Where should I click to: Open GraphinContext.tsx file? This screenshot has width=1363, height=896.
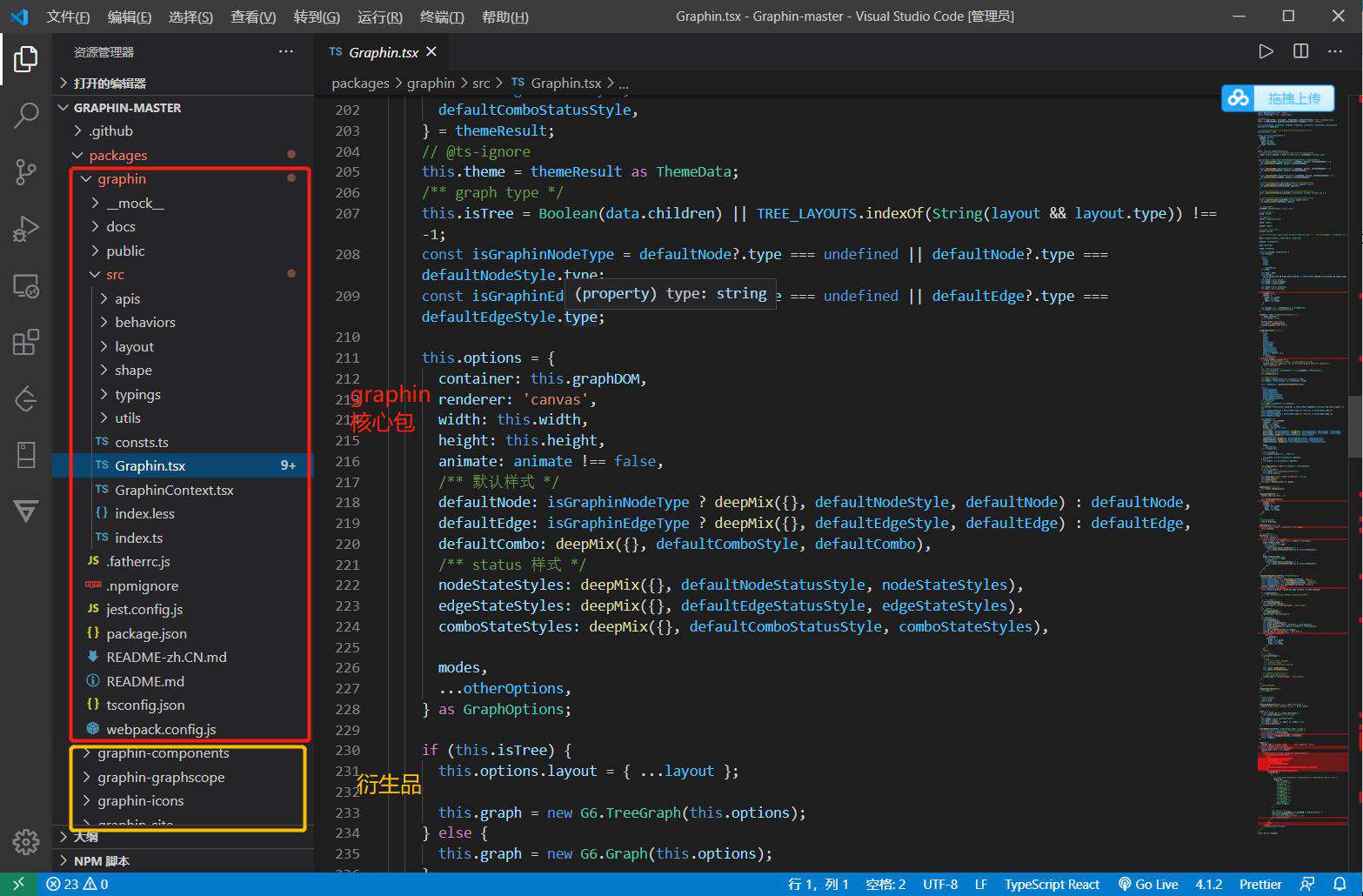[183, 490]
